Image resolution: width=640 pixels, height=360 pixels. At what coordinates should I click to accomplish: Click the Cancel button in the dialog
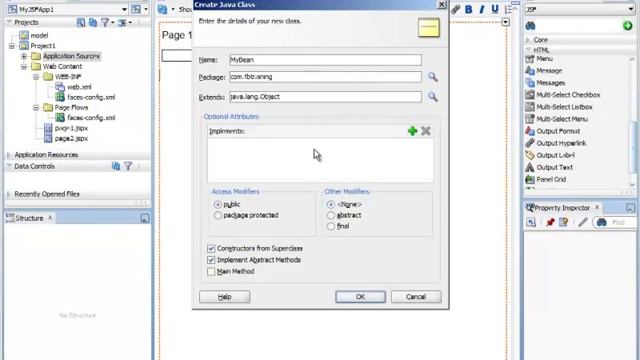[x=416, y=297]
